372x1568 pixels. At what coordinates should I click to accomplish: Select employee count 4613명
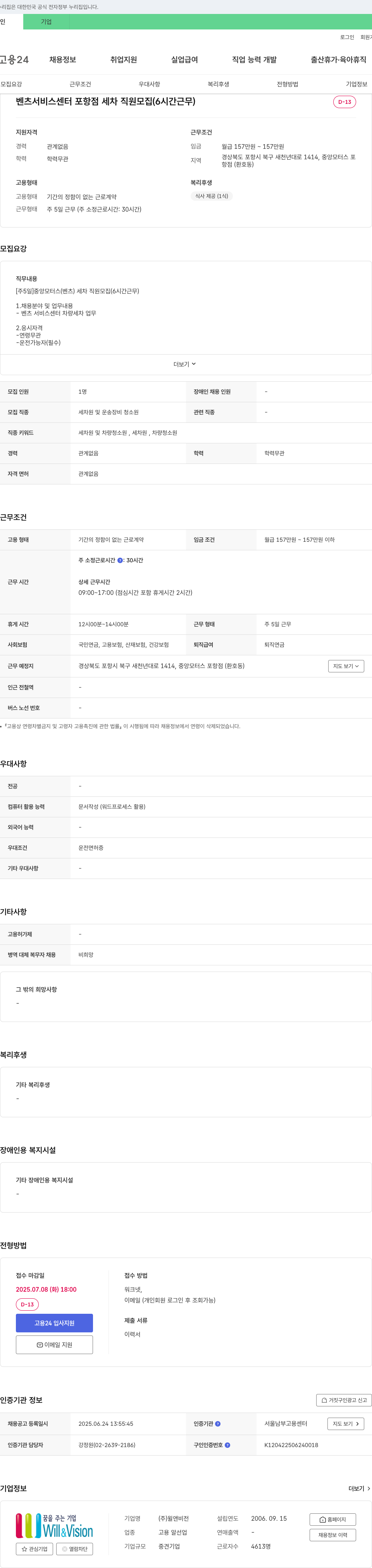pyautogui.click(x=260, y=1546)
